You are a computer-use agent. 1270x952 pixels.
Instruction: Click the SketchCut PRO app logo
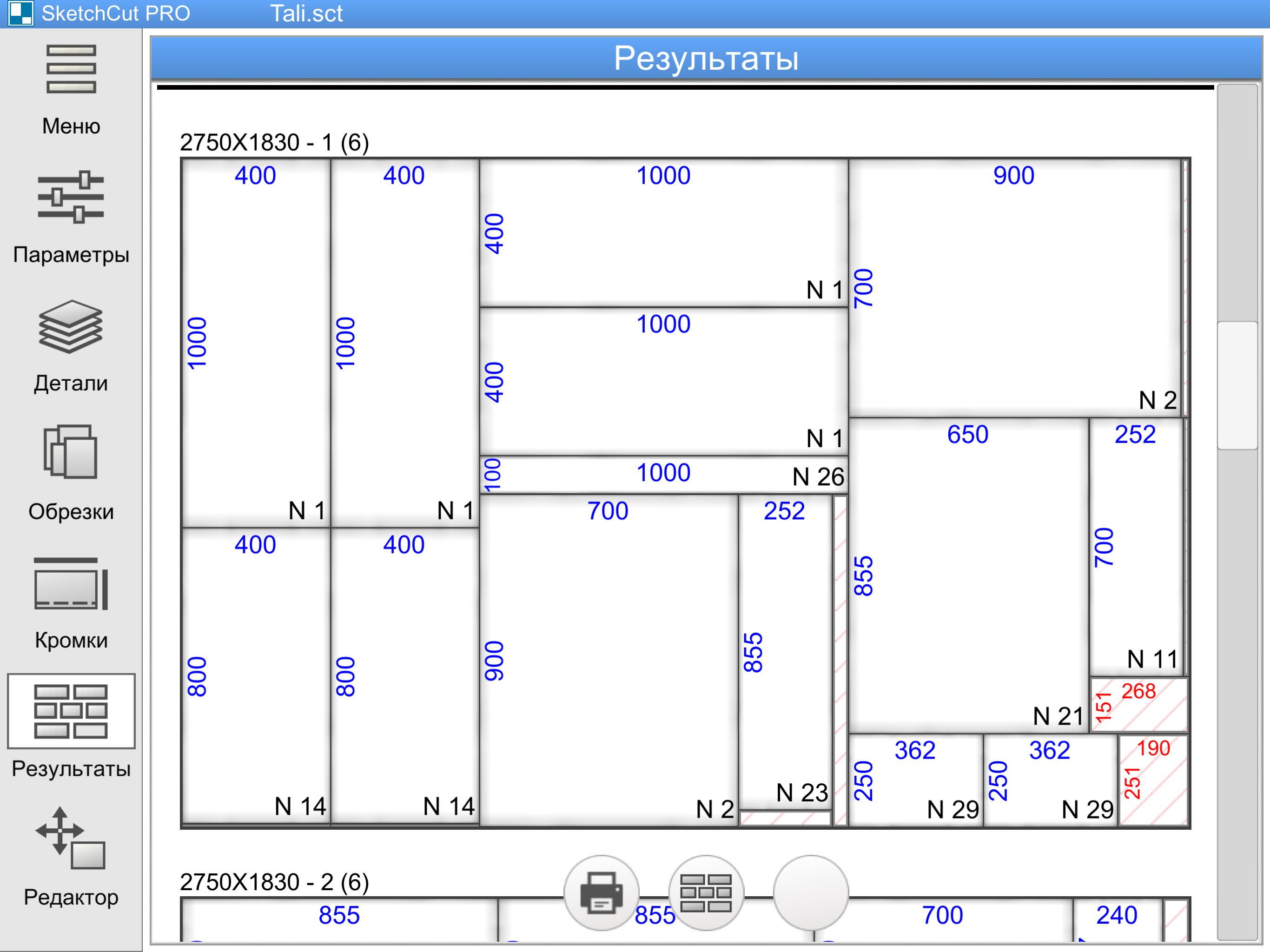(x=20, y=13)
